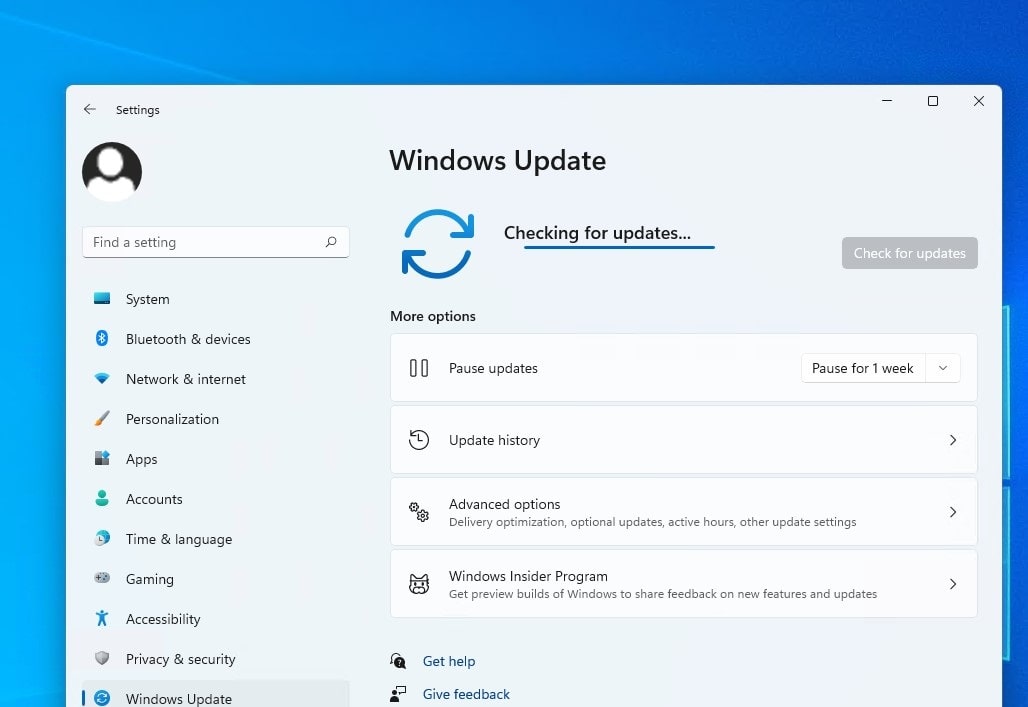The image size is (1028, 707).
Task: Click the Privacy & security shield icon
Action: [102, 658]
